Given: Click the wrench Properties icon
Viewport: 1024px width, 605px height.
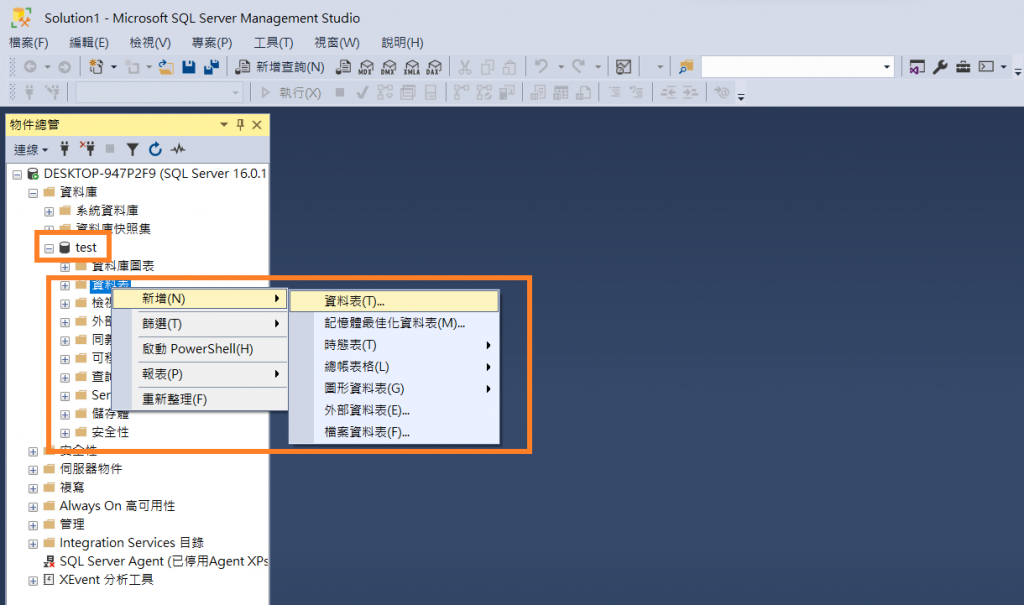Looking at the screenshot, I should coord(940,67).
